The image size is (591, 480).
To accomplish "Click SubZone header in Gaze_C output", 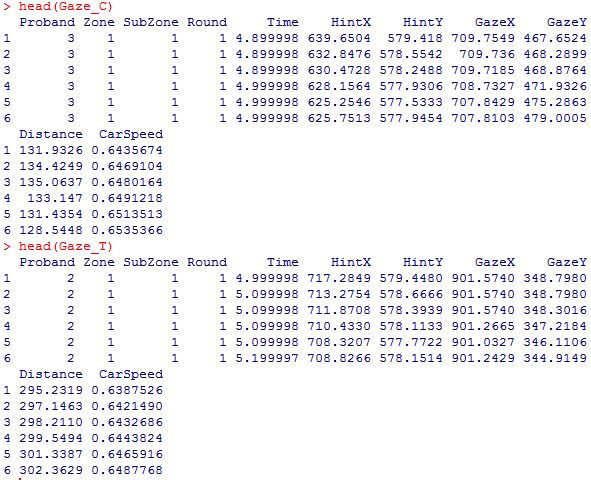I will pos(151,22).
